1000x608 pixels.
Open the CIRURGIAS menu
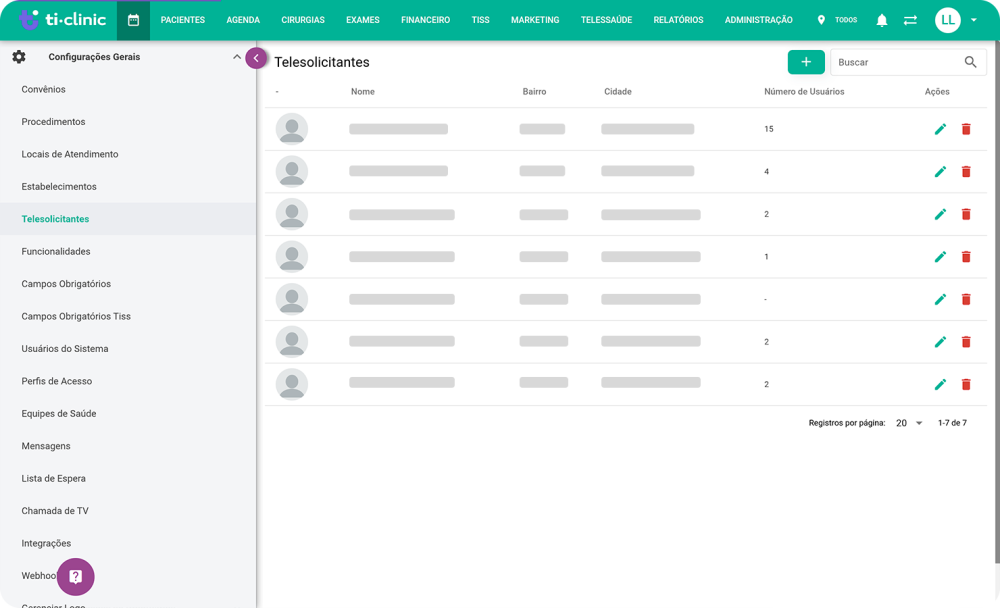tap(303, 20)
